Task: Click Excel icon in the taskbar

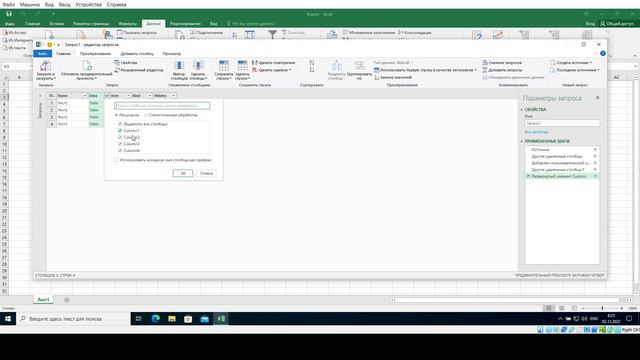Action: (x=221, y=319)
